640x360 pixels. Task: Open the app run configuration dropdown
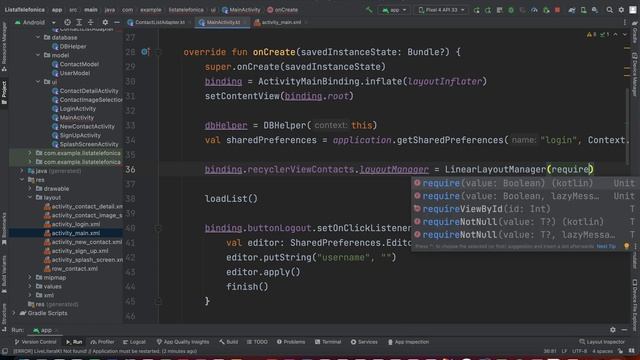point(394,10)
